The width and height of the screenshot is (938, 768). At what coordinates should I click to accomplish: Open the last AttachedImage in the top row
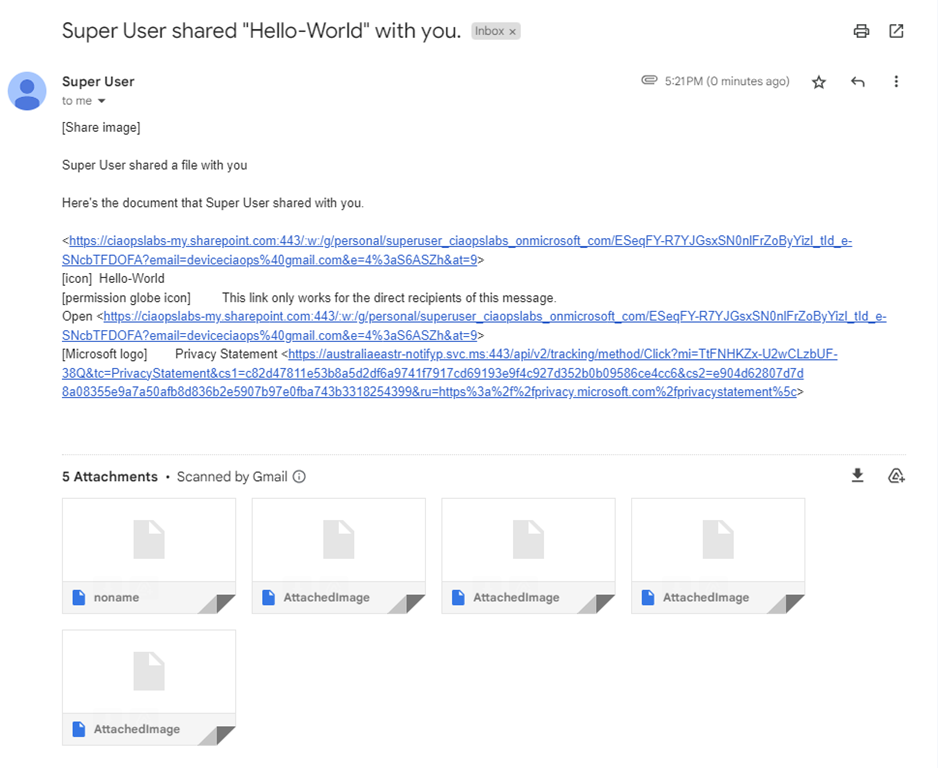718,555
